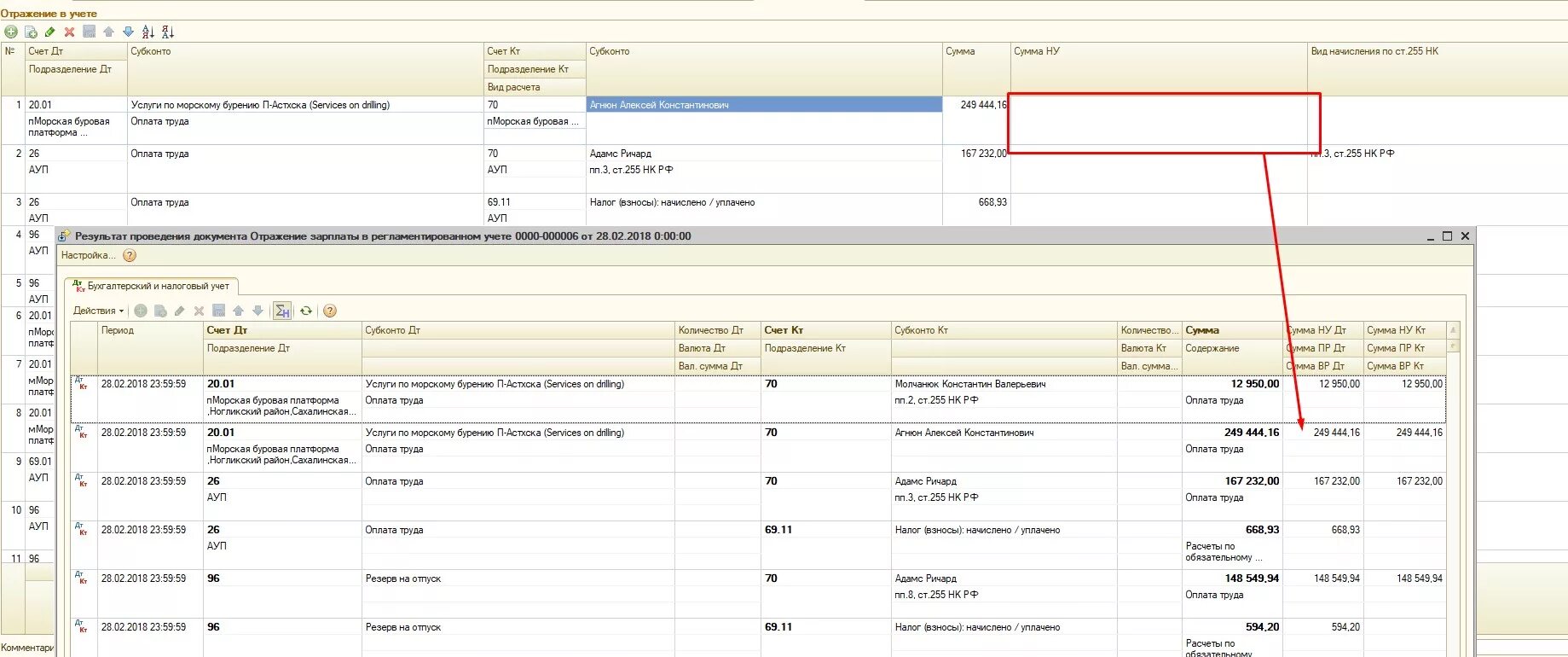1568x657 pixels.
Task: Click bold amount 12 950,00 in result table
Action: click(1254, 384)
